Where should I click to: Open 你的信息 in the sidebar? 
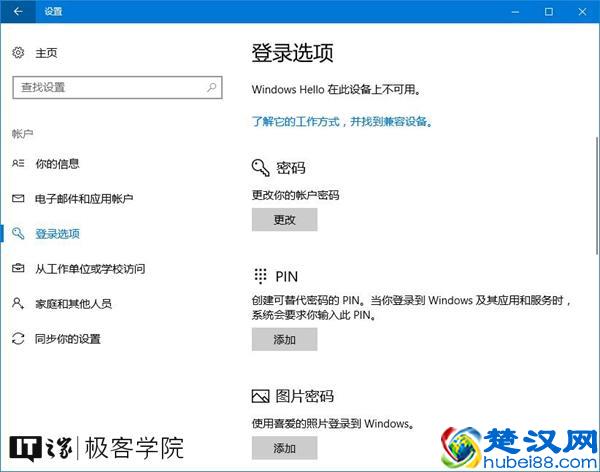[x=57, y=164]
